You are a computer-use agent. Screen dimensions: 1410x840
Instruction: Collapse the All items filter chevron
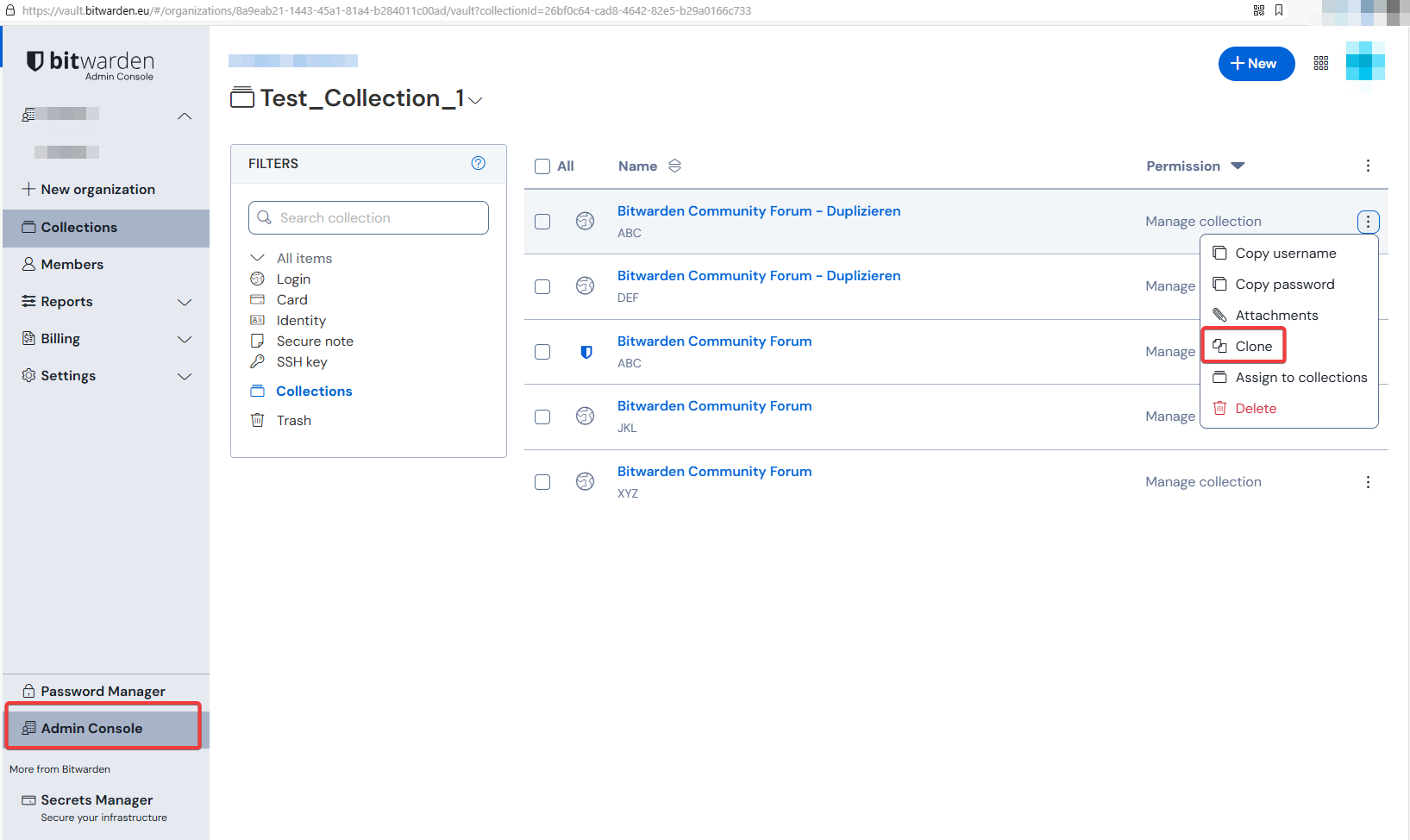[257, 258]
